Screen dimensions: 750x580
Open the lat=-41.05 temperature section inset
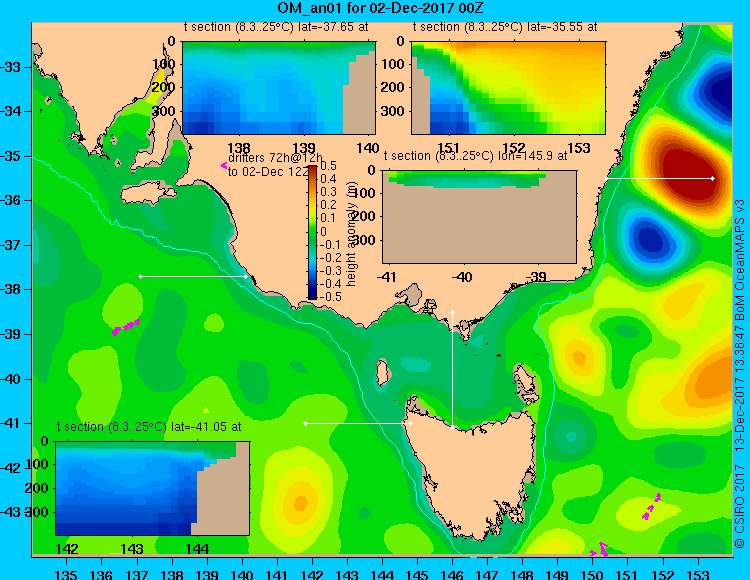coord(153,488)
